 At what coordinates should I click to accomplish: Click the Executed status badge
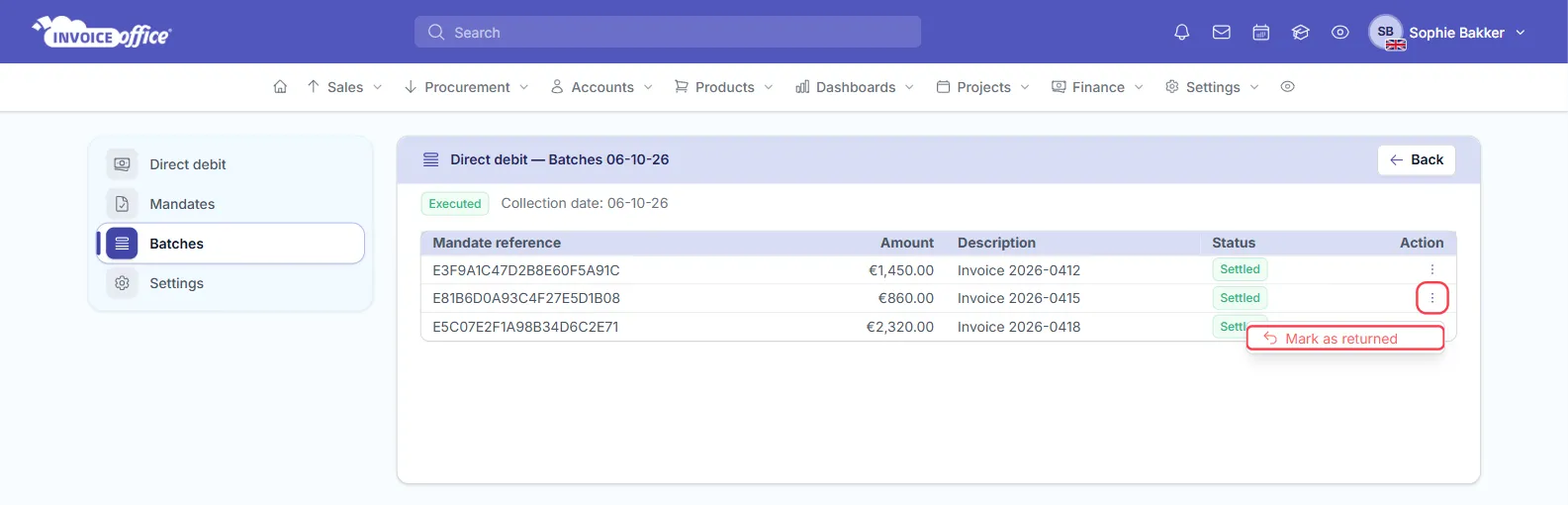[455, 204]
